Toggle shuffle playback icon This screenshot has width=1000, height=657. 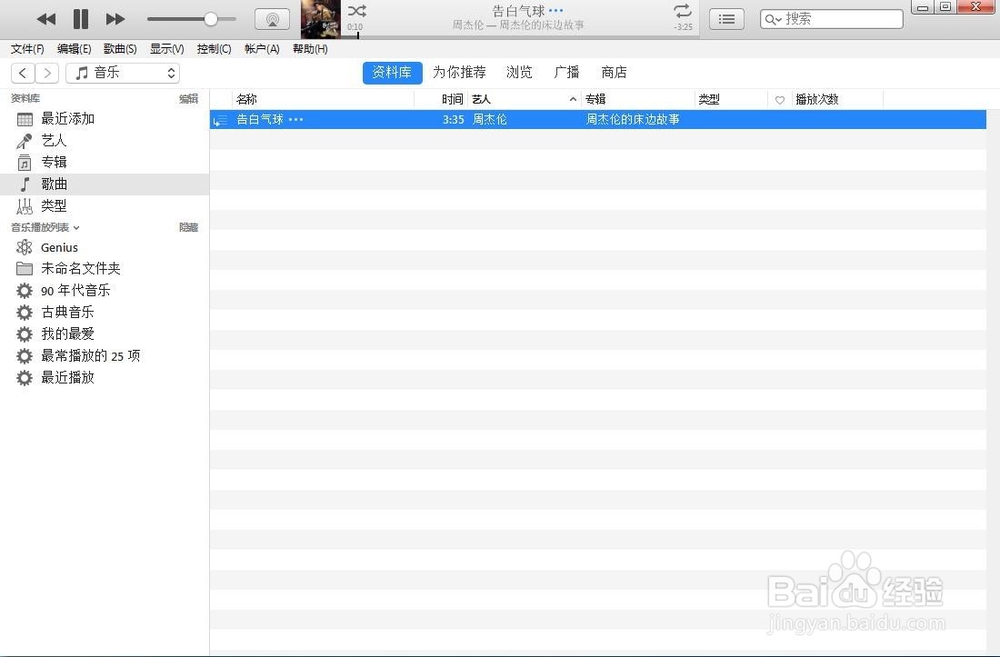[x=357, y=11]
